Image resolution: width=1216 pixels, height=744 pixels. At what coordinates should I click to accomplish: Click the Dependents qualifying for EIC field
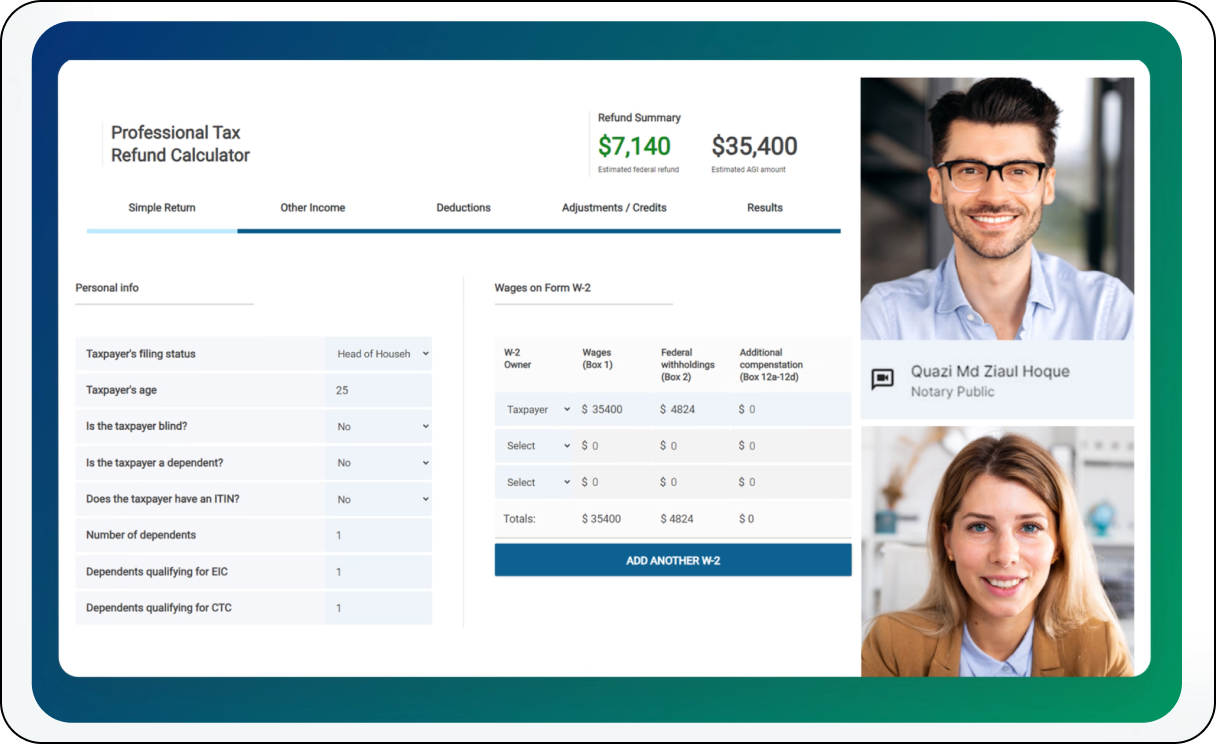click(379, 572)
